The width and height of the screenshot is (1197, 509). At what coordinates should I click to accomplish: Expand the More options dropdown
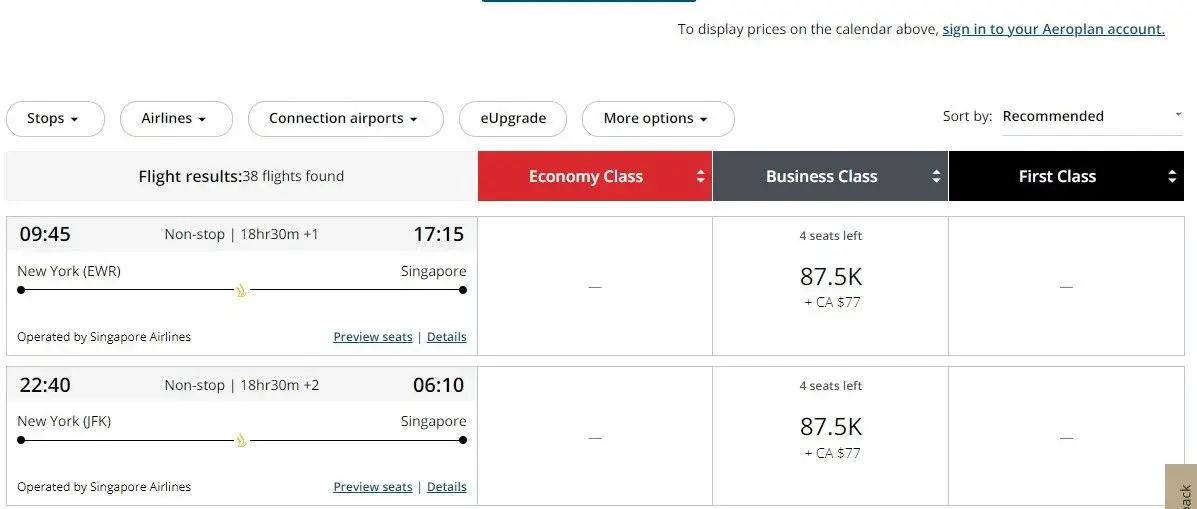click(x=657, y=119)
